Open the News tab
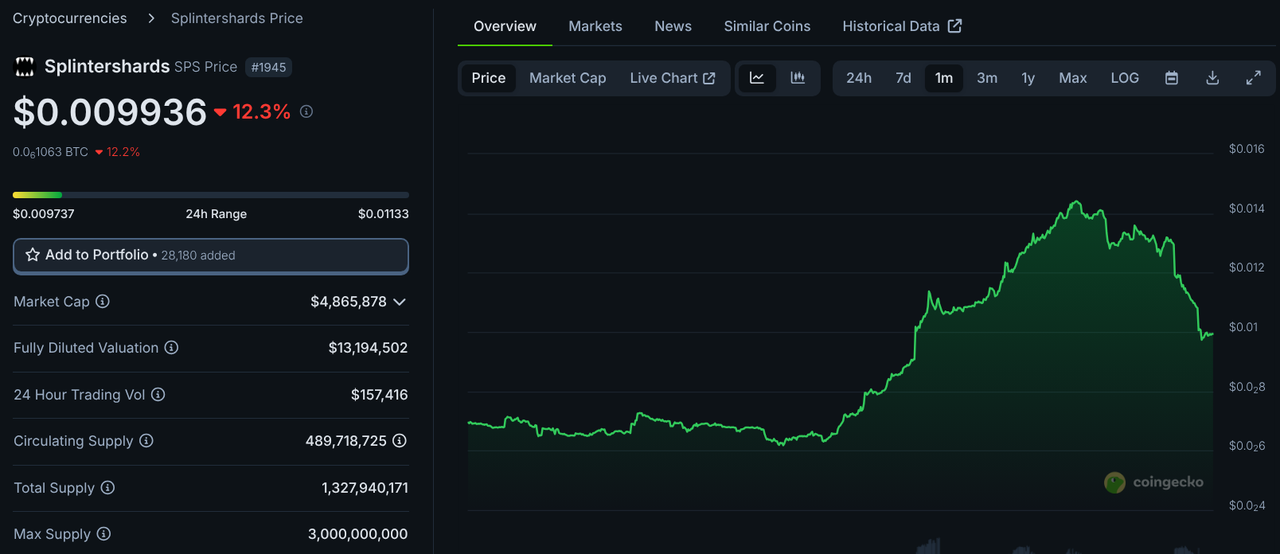This screenshot has width=1280, height=554. tap(673, 26)
